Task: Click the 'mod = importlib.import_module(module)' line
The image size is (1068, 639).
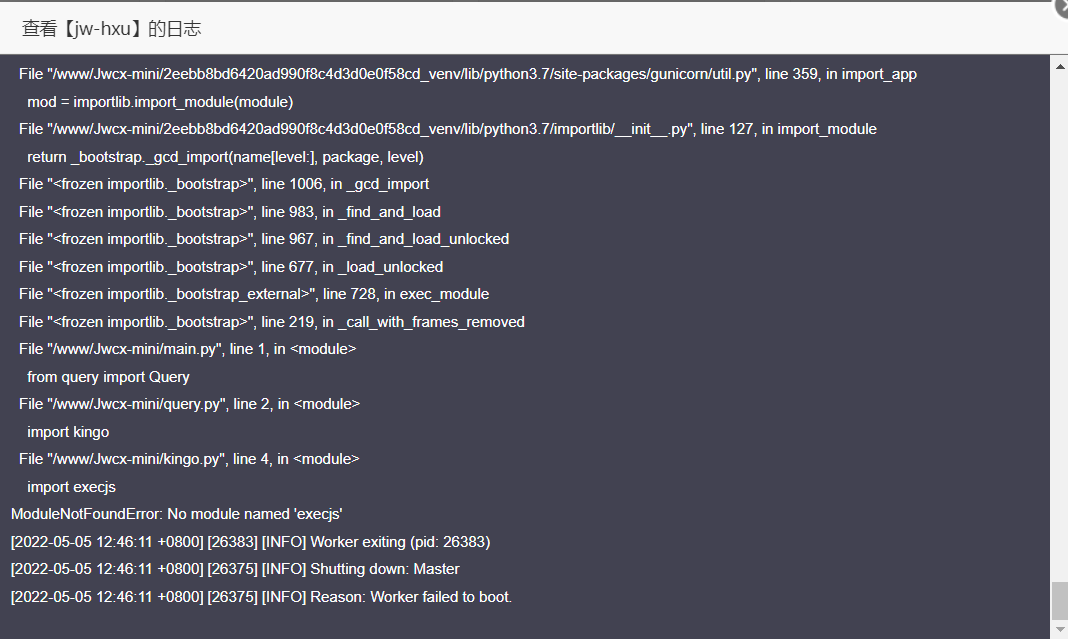Action: coord(160,102)
